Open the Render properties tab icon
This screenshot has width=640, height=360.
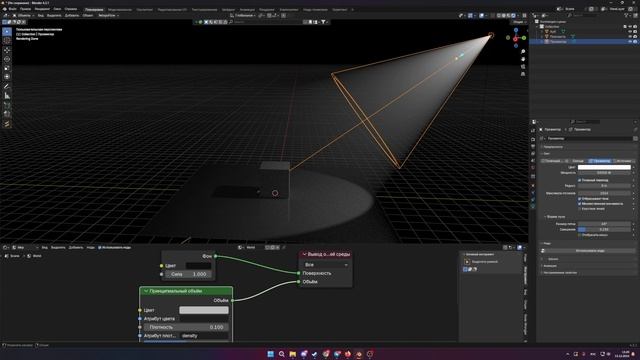tap(533, 139)
